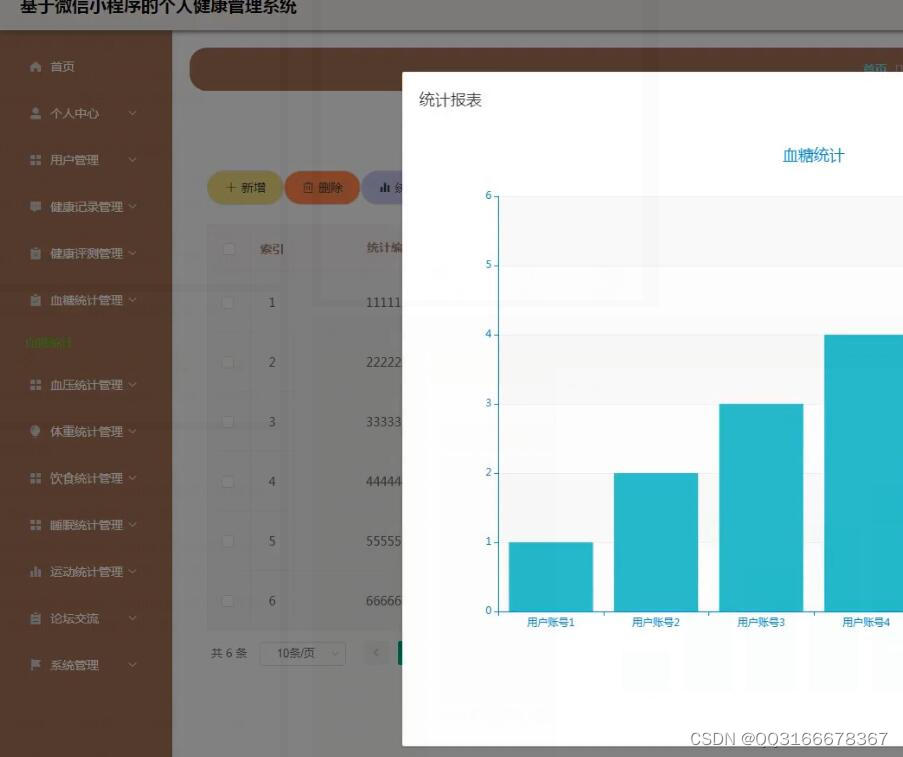Click the 用户账号3 axis label
903x757 pixels.
tap(761, 622)
